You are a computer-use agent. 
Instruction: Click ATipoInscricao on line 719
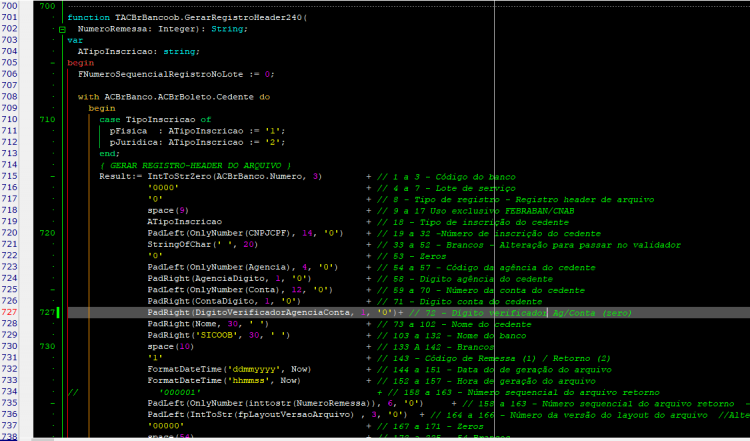coord(185,222)
